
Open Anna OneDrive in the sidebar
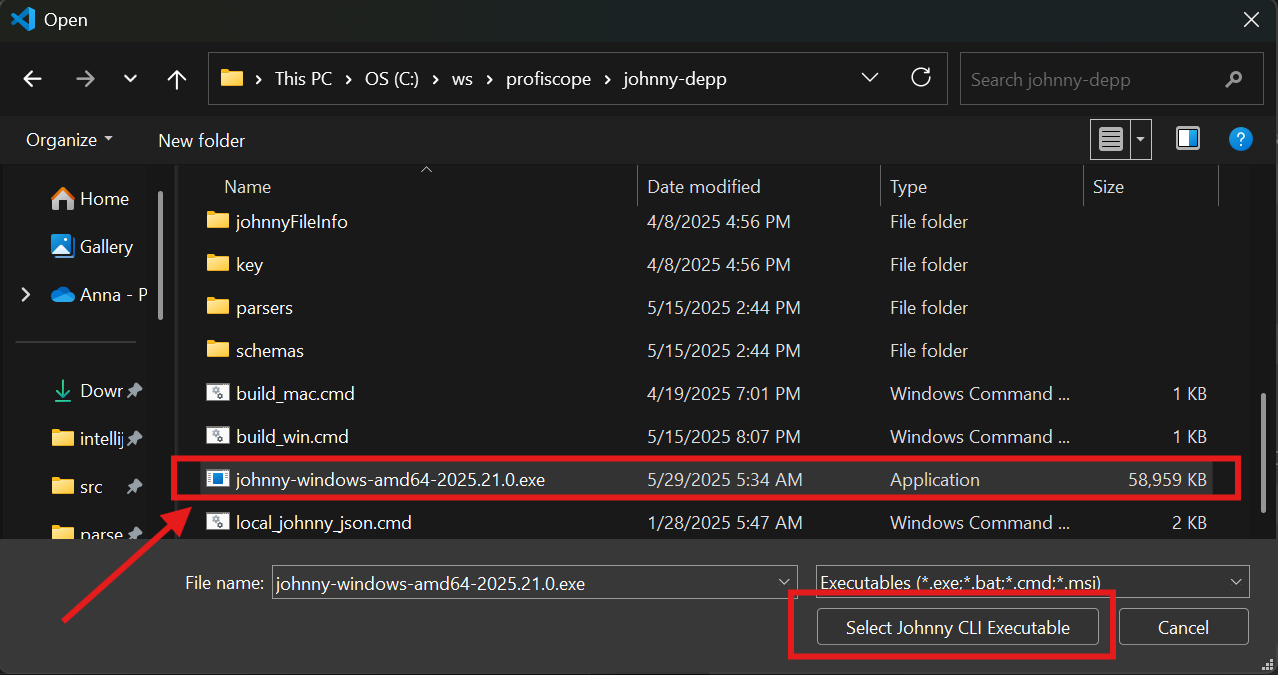[x=99, y=294]
